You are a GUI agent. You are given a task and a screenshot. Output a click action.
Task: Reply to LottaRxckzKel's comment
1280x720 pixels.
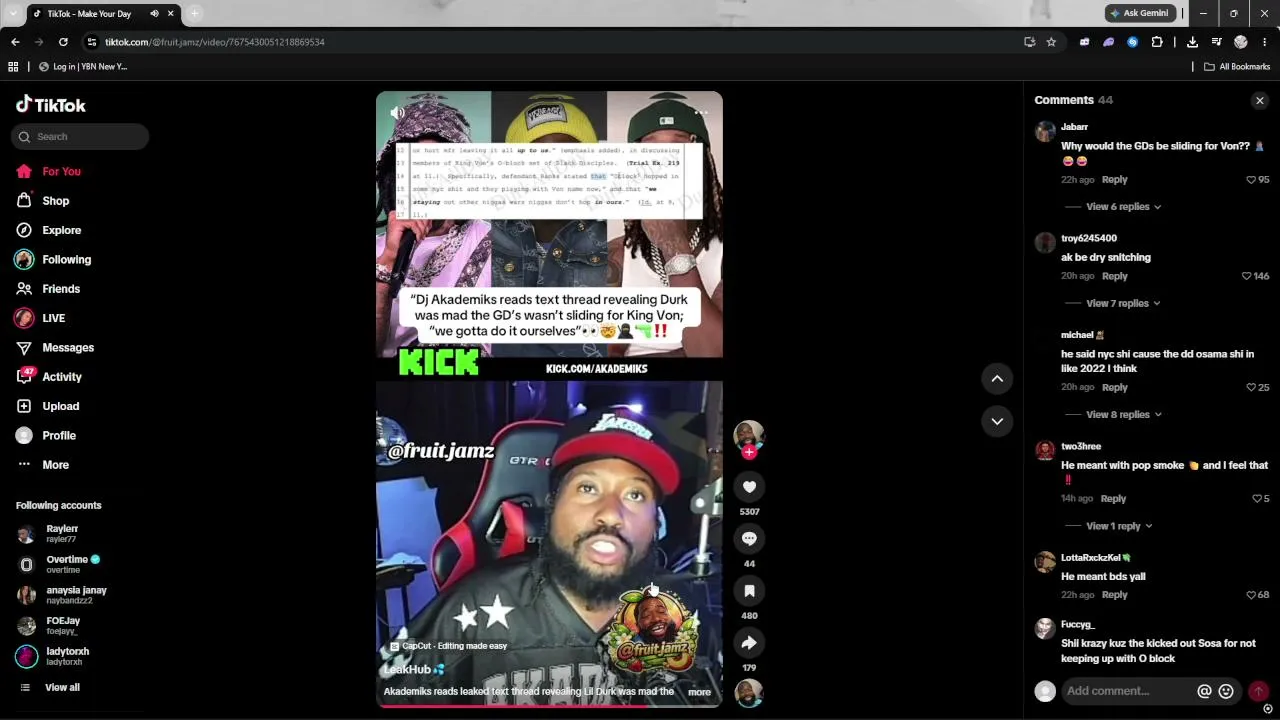tap(1114, 595)
